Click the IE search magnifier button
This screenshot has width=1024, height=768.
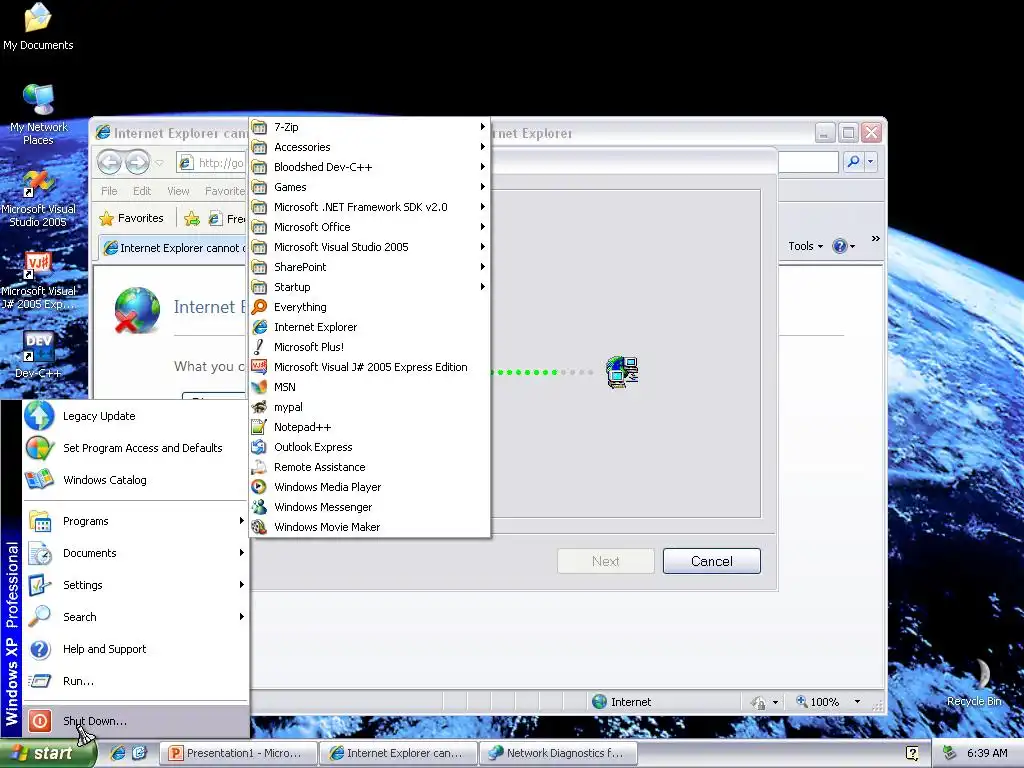point(853,161)
